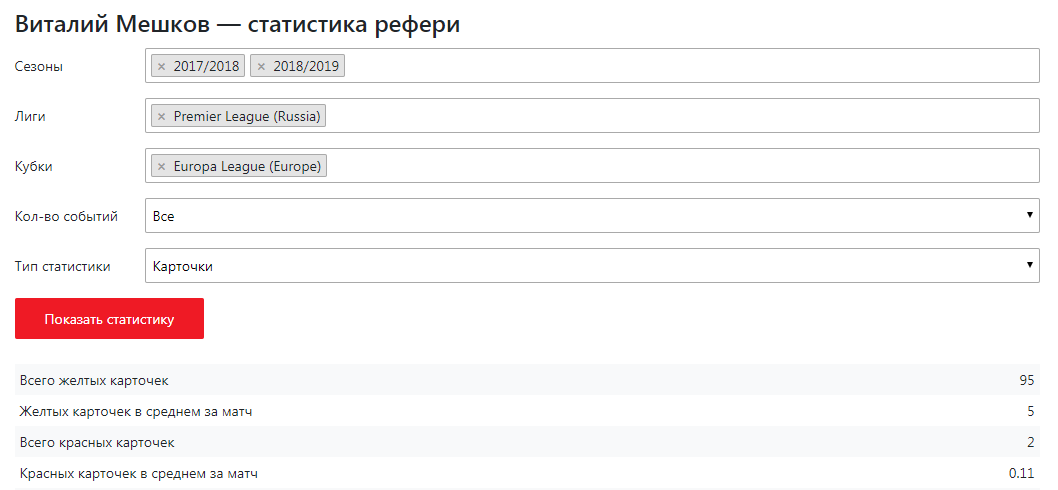Select the 2018/2019 tag text
1058x490 pixels.
point(306,67)
